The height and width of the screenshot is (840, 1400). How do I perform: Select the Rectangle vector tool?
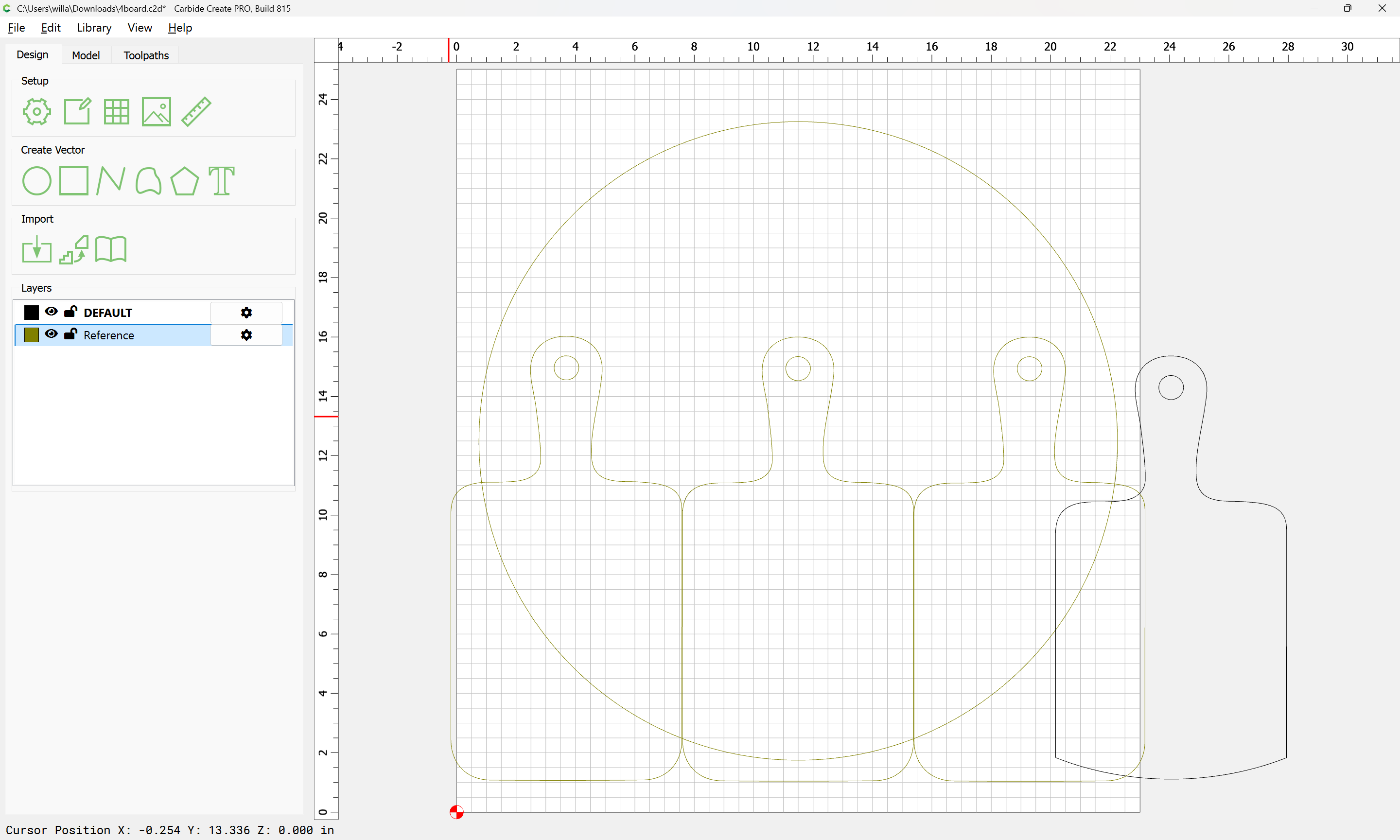point(74,180)
